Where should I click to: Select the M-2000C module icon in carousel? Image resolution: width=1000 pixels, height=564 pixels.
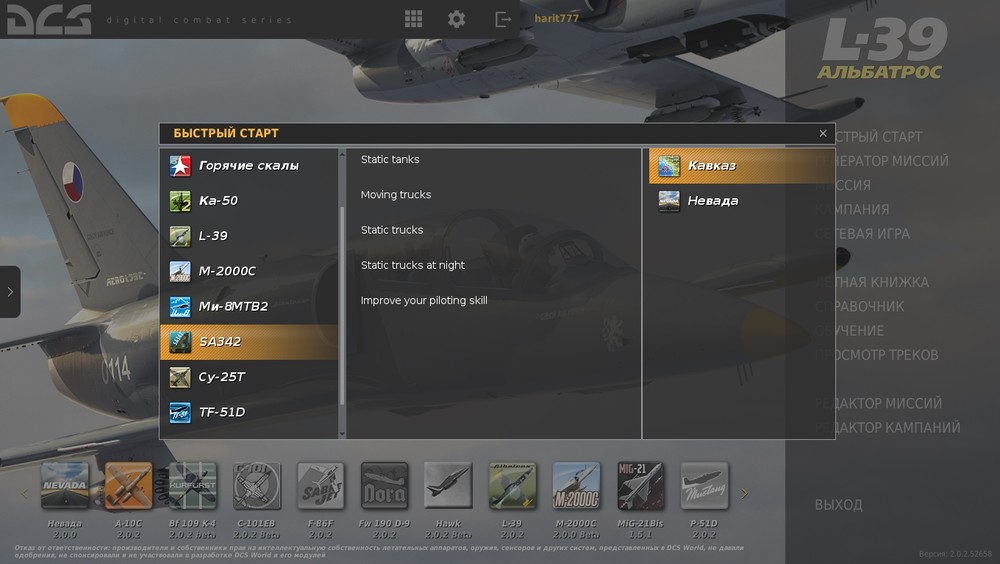(x=577, y=486)
